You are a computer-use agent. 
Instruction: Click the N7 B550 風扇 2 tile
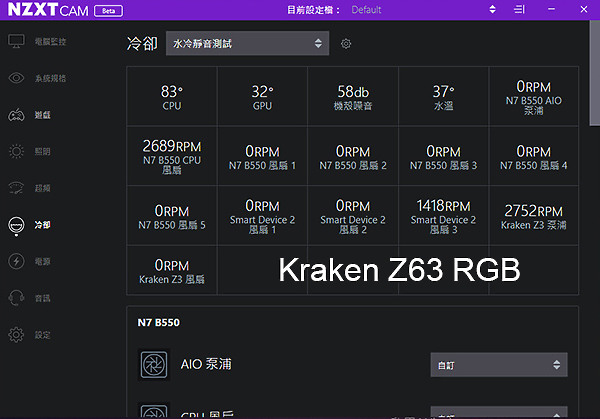(353, 156)
